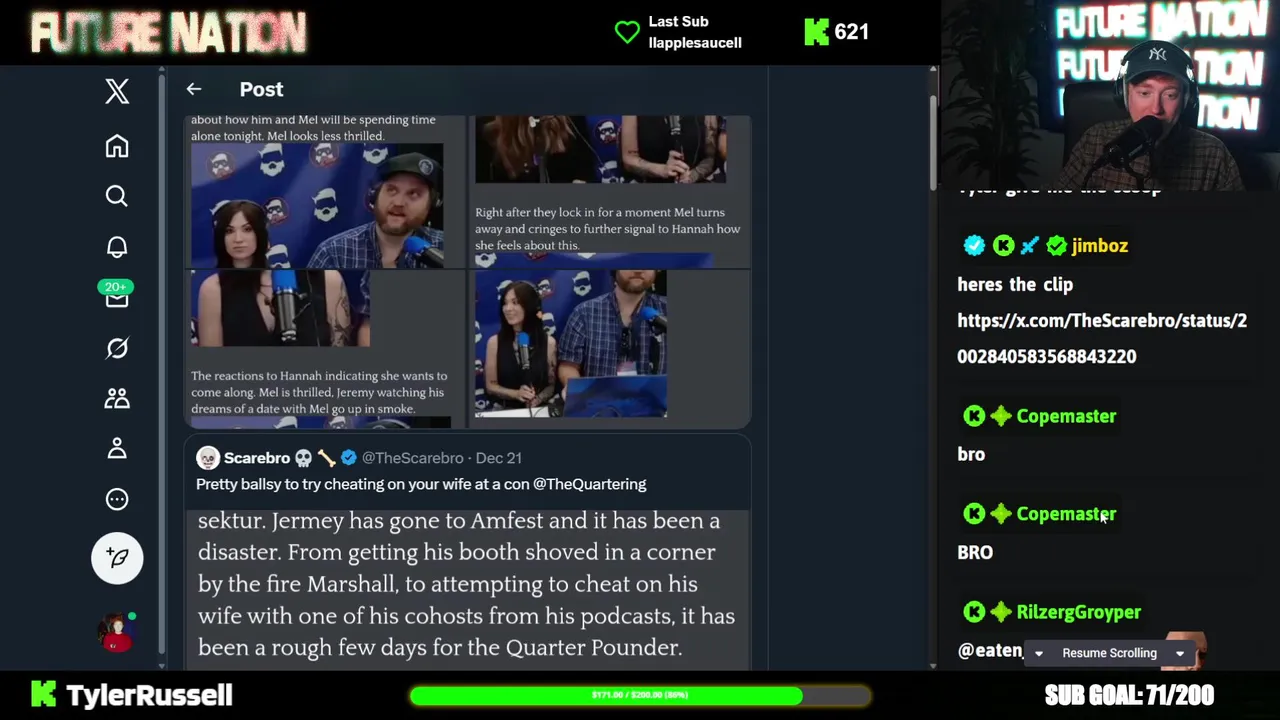The height and width of the screenshot is (720, 1280).
Task: Expand arrow right of Resume Scrolling
Action: pos(1180,653)
